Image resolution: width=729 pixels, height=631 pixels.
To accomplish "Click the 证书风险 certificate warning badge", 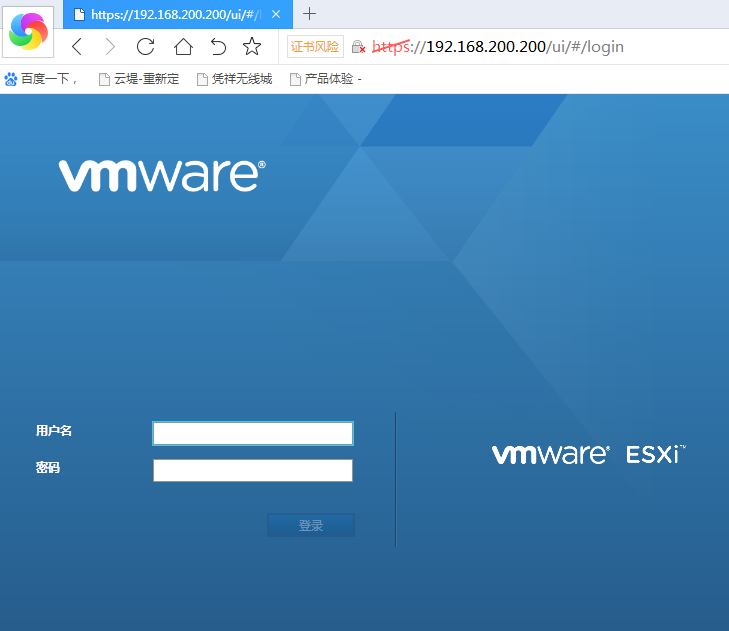I will pos(315,46).
